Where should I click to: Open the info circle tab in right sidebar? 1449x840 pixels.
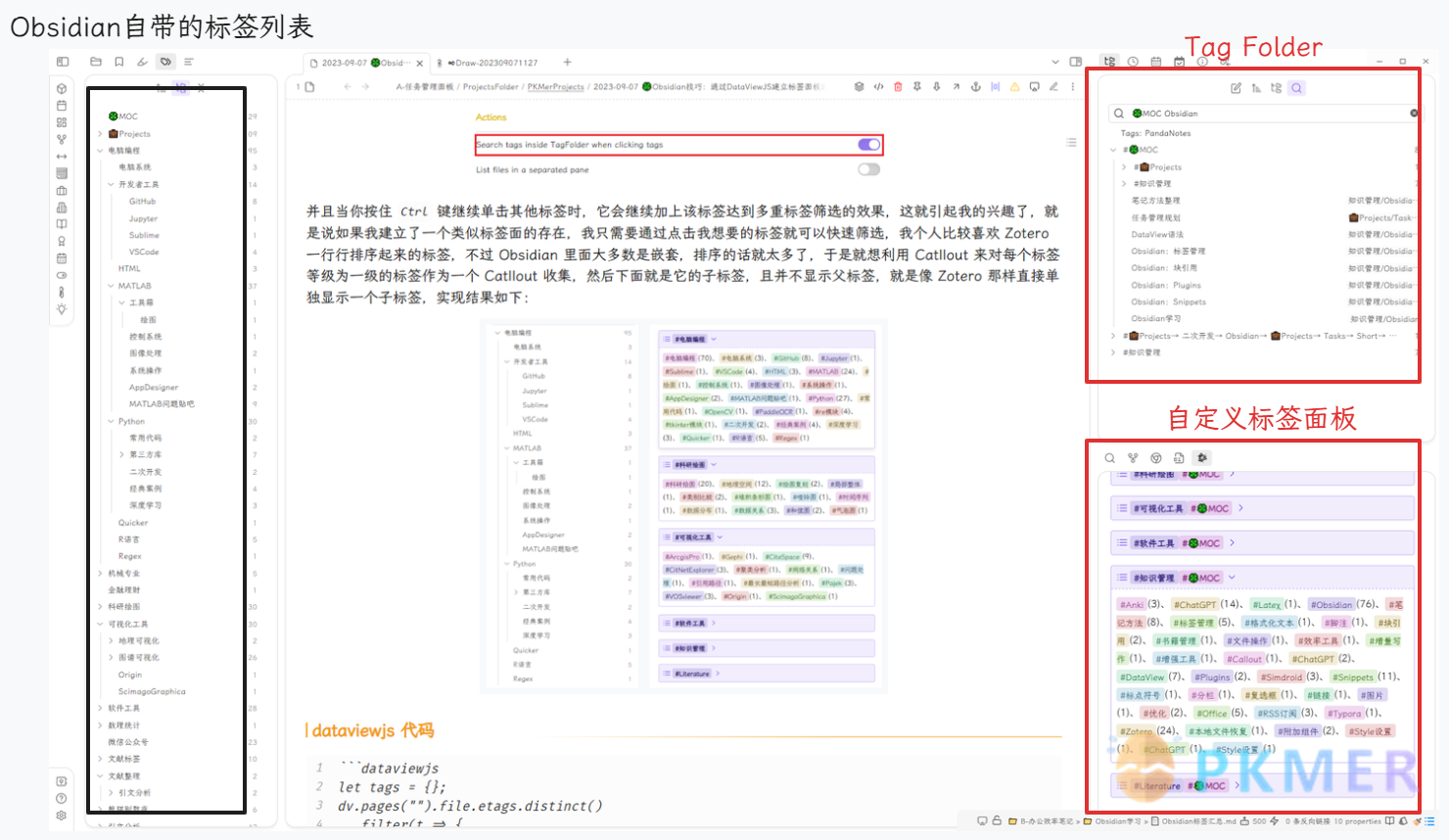tap(1202, 62)
